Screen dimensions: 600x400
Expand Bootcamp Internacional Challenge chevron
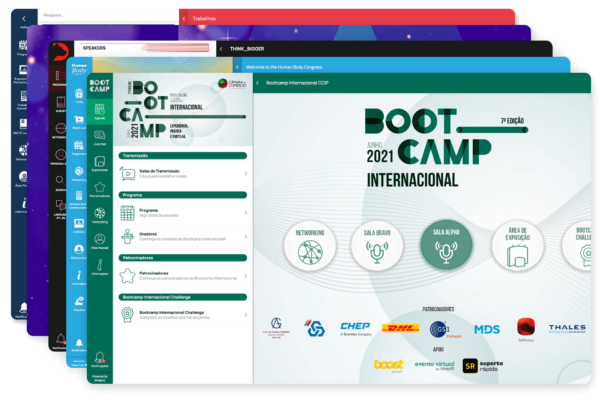coord(245,315)
